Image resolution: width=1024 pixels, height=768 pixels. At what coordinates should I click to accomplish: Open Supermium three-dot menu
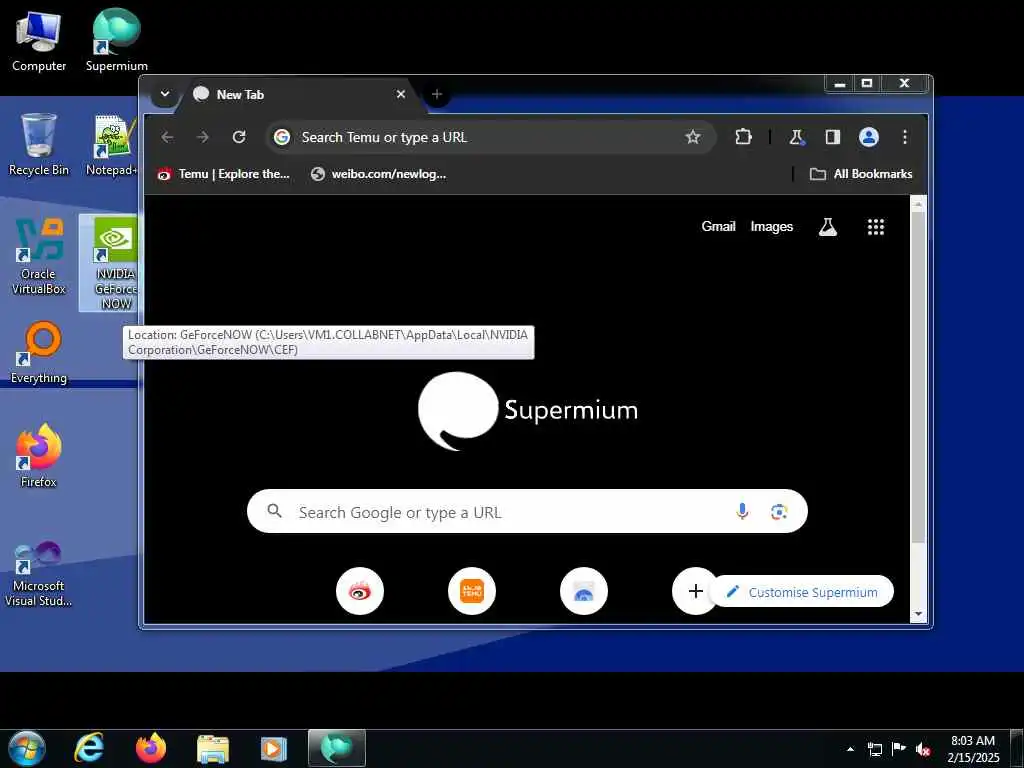[904, 137]
